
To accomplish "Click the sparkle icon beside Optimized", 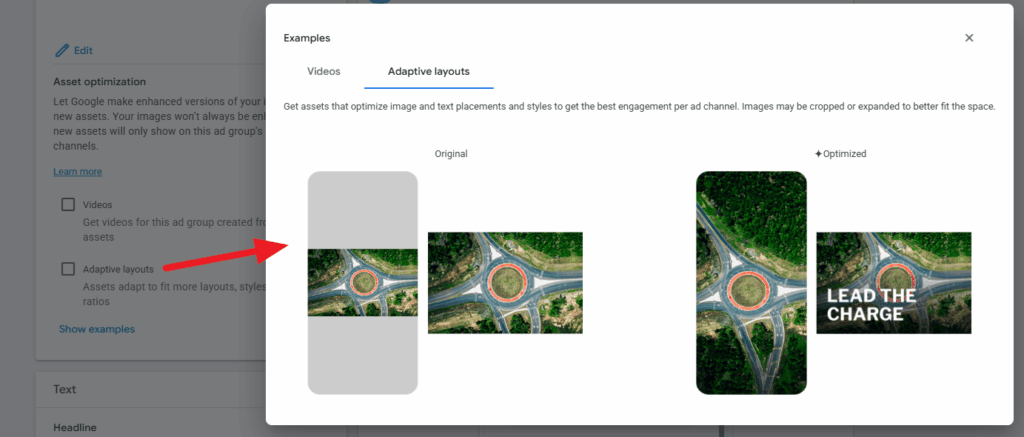I will pos(818,154).
